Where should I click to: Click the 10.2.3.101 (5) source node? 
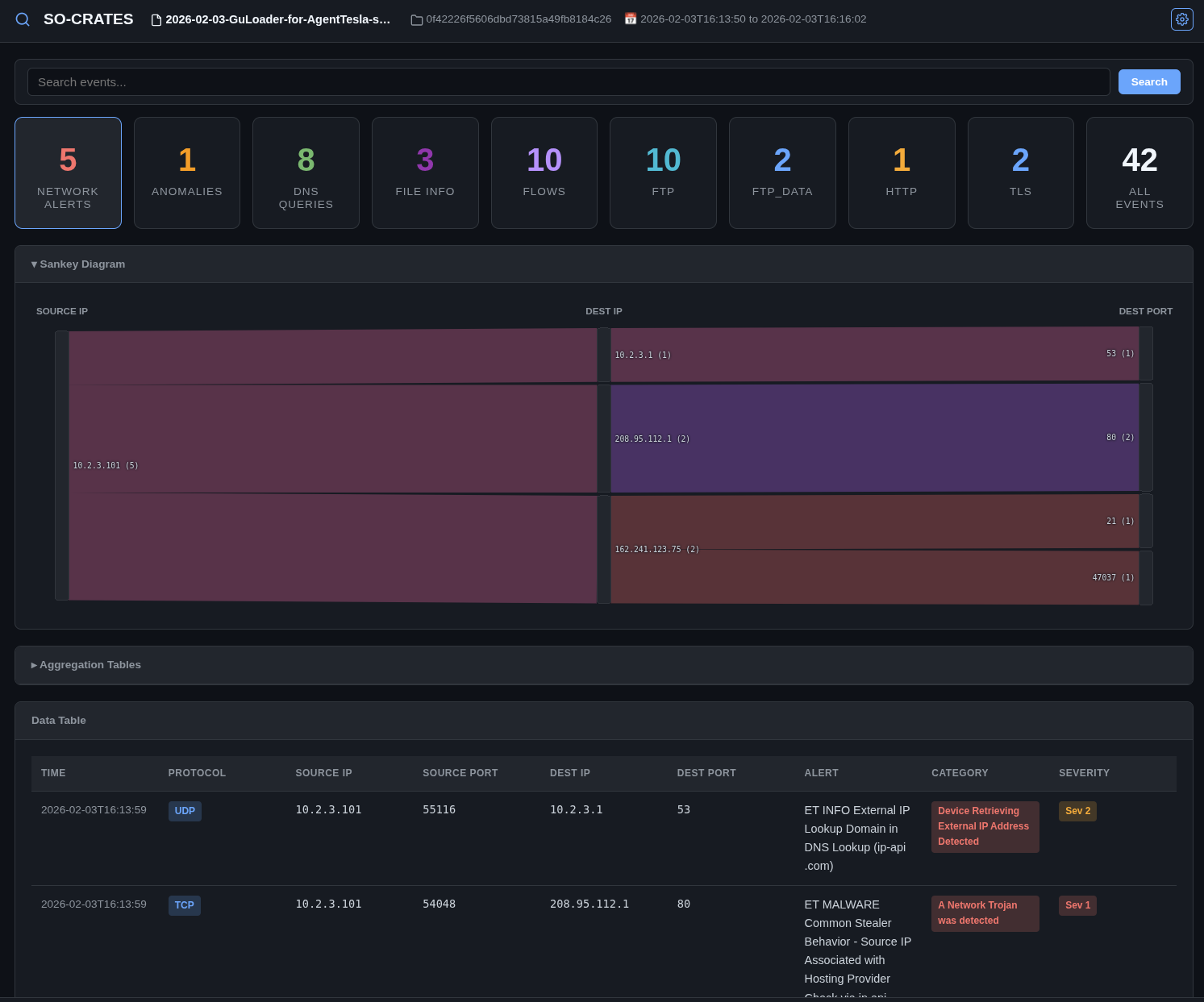point(61,465)
